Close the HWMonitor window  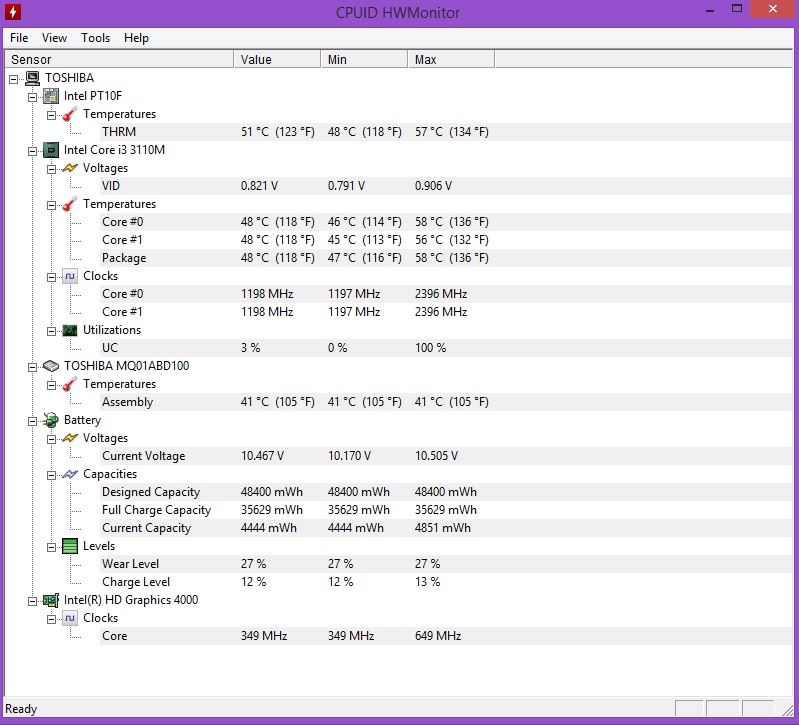[x=773, y=9]
